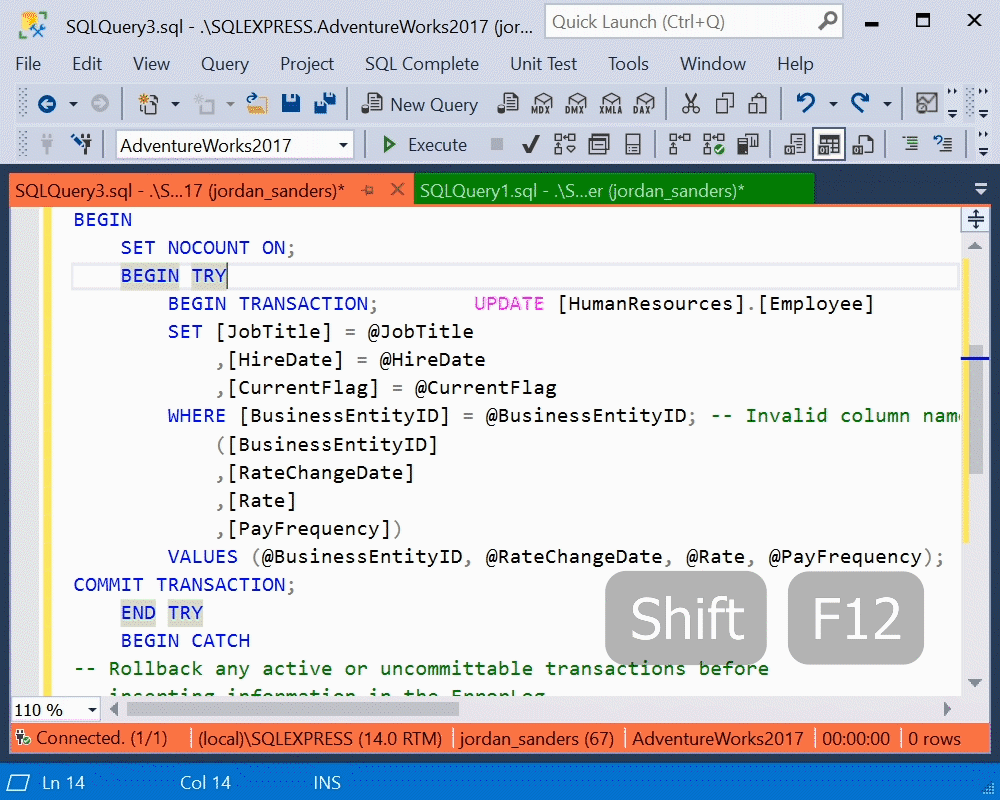Open the Redo history dropdown
The image size is (1000, 800).
click(x=887, y=104)
